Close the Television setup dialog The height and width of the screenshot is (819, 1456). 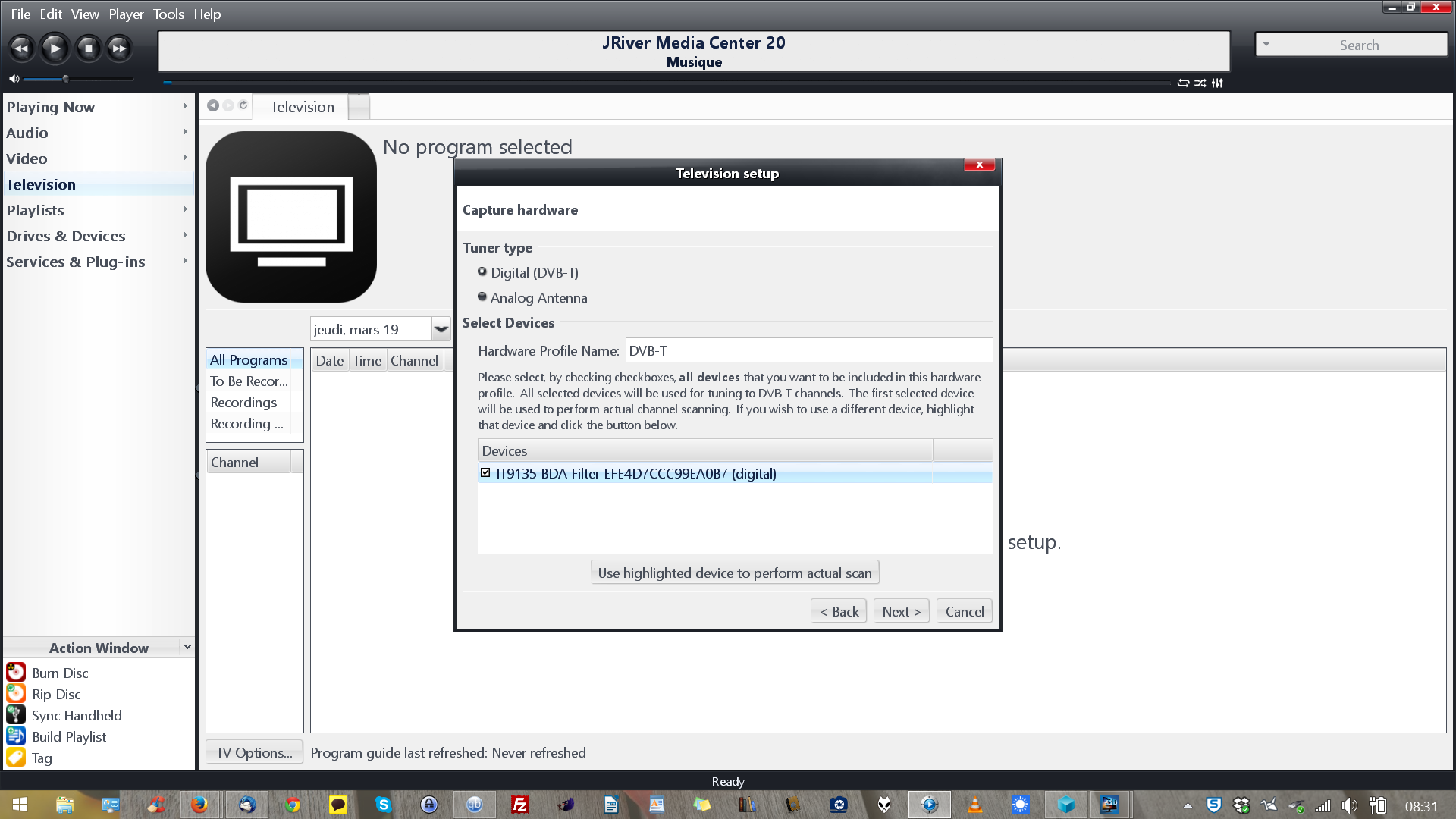pos(979,165)
